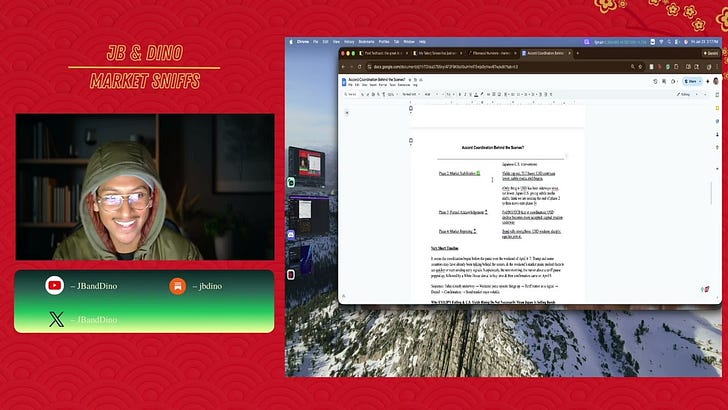
Task: Click the orange Substack icon on overlay
Action: tap(177, 286)
